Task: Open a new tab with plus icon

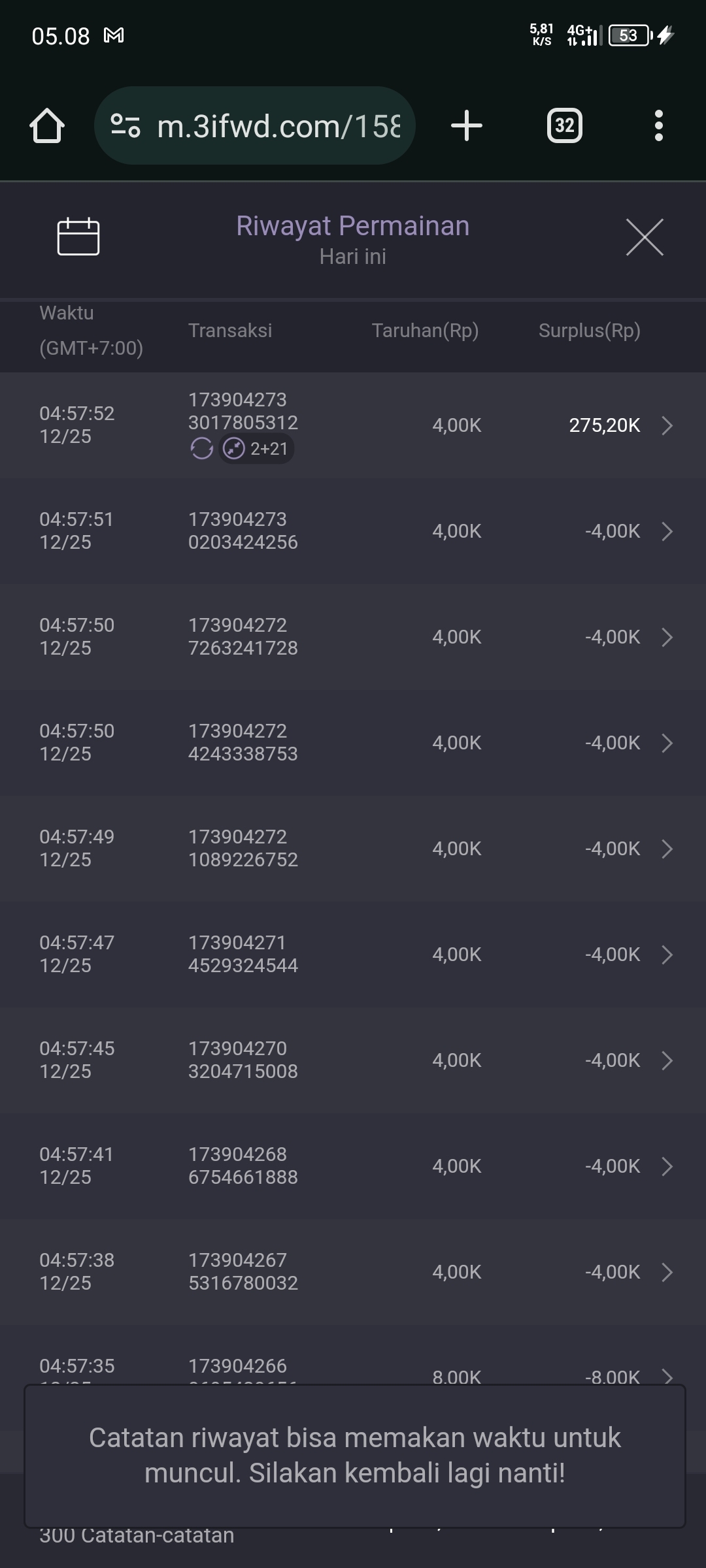Action: coord(467,125)
